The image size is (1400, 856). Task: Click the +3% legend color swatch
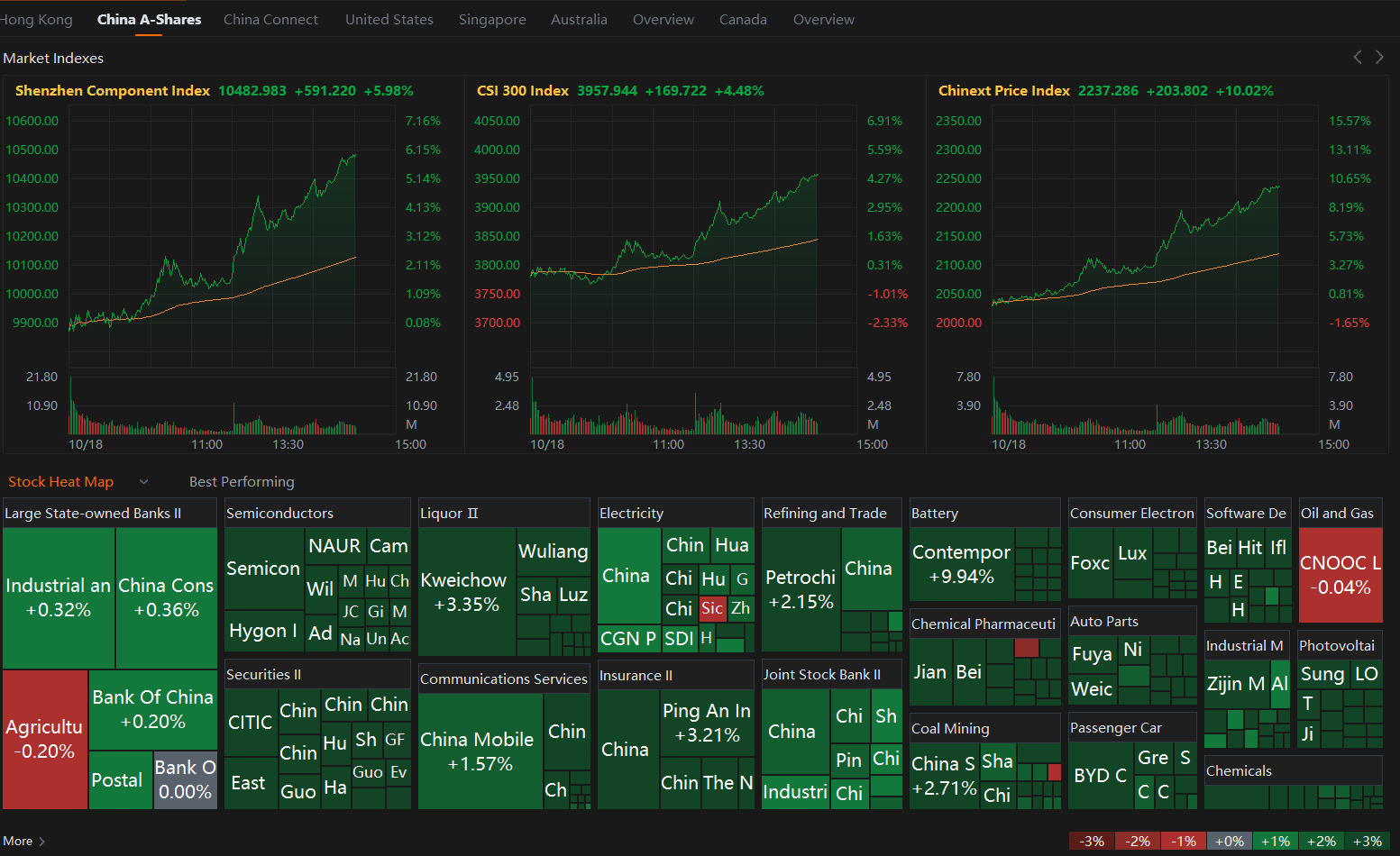(1368, 841)
